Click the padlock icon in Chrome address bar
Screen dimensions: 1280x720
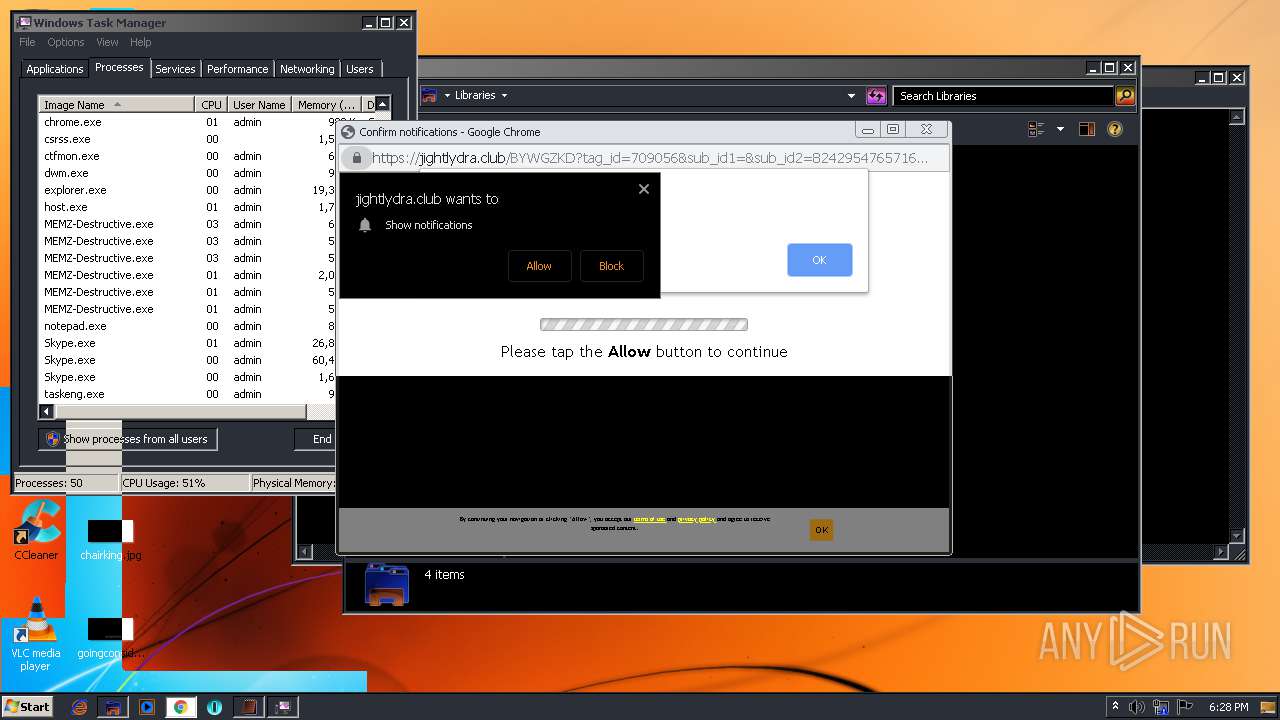(356, 158)
